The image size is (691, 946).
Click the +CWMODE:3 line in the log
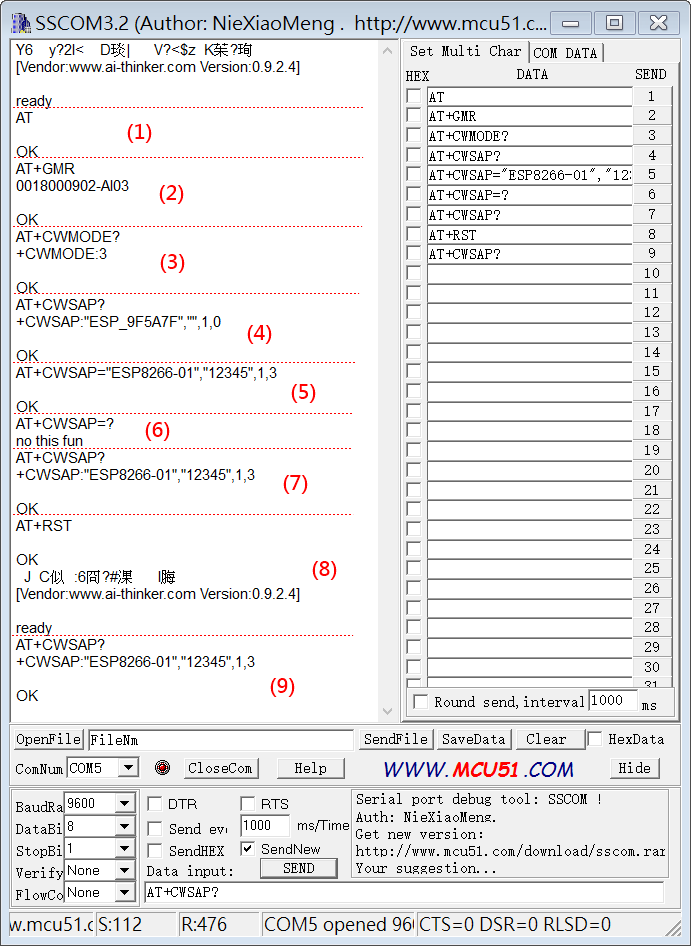coord(62,253)
